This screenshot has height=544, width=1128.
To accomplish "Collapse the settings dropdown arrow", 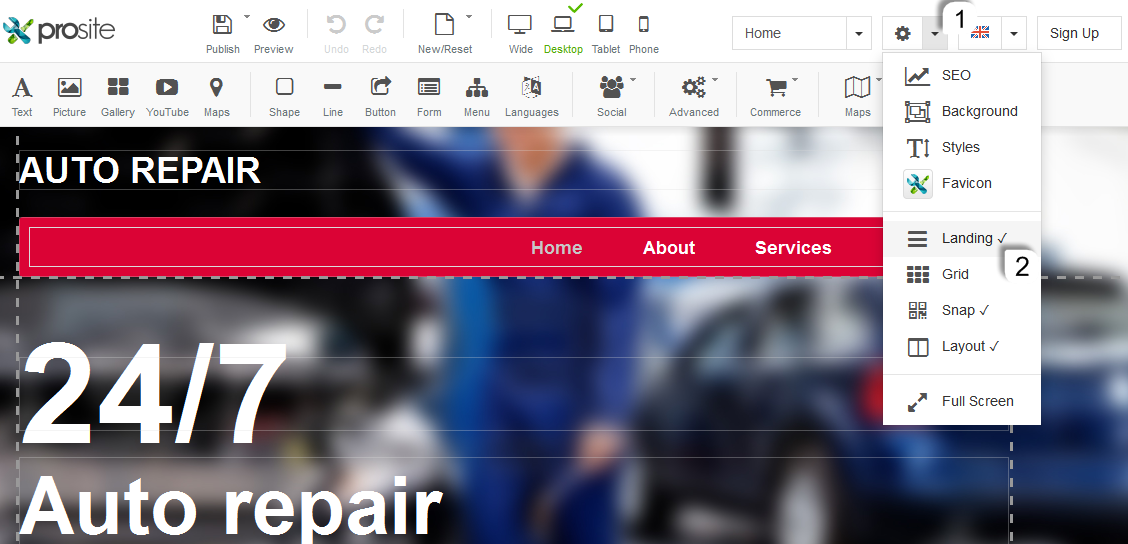I will click(x=934, y=33).
